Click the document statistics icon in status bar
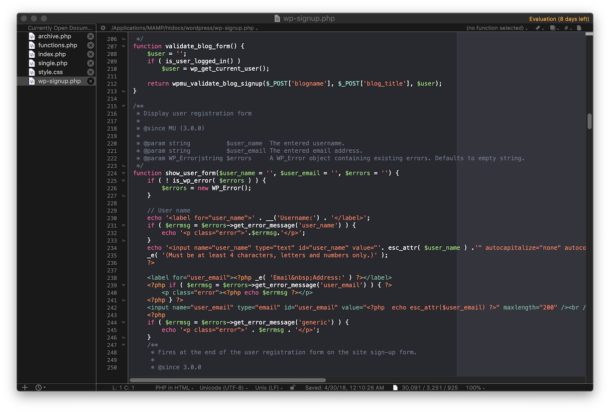This screenshot has height=412, width=610. (395, 387)
